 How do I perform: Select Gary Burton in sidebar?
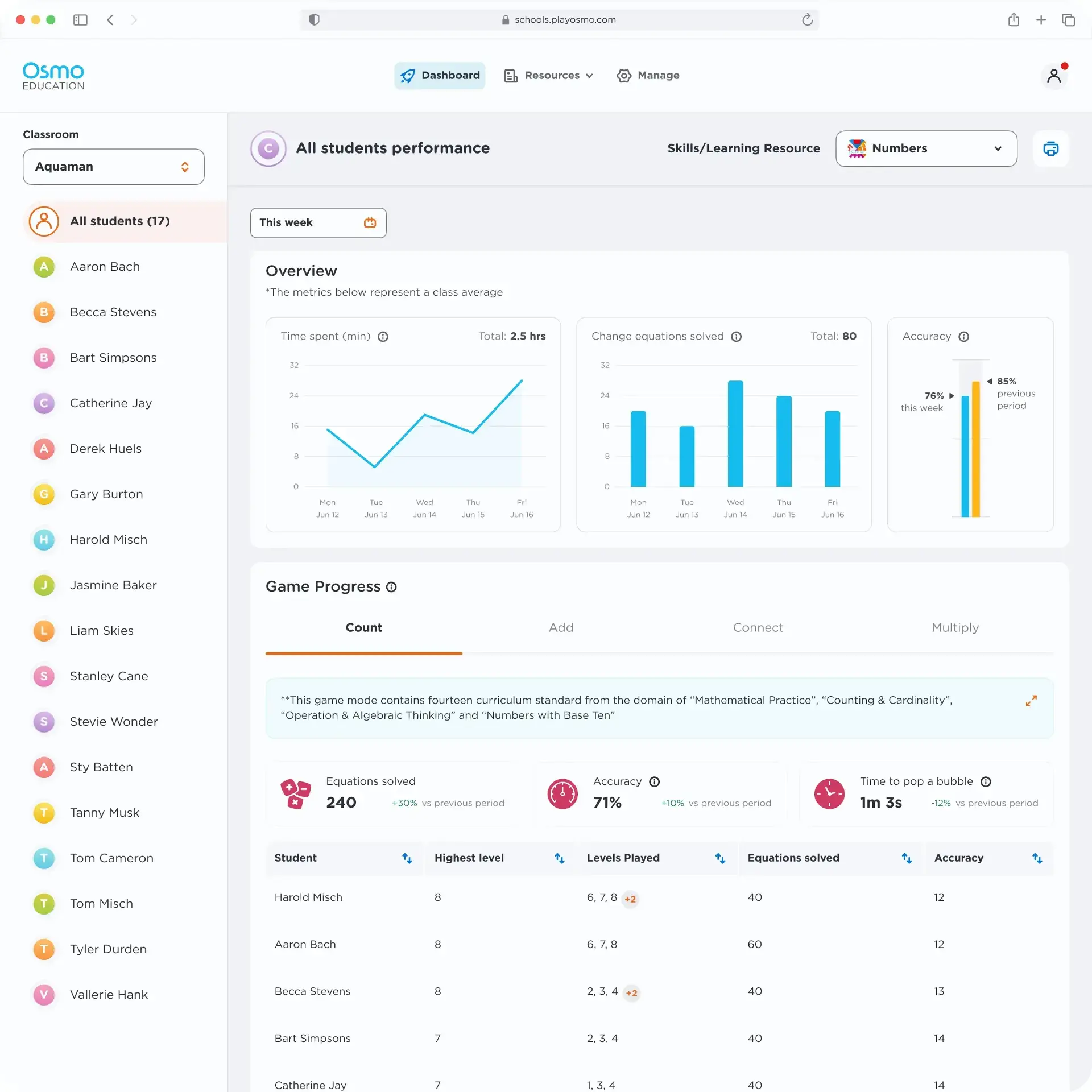(x=125, y=494)
